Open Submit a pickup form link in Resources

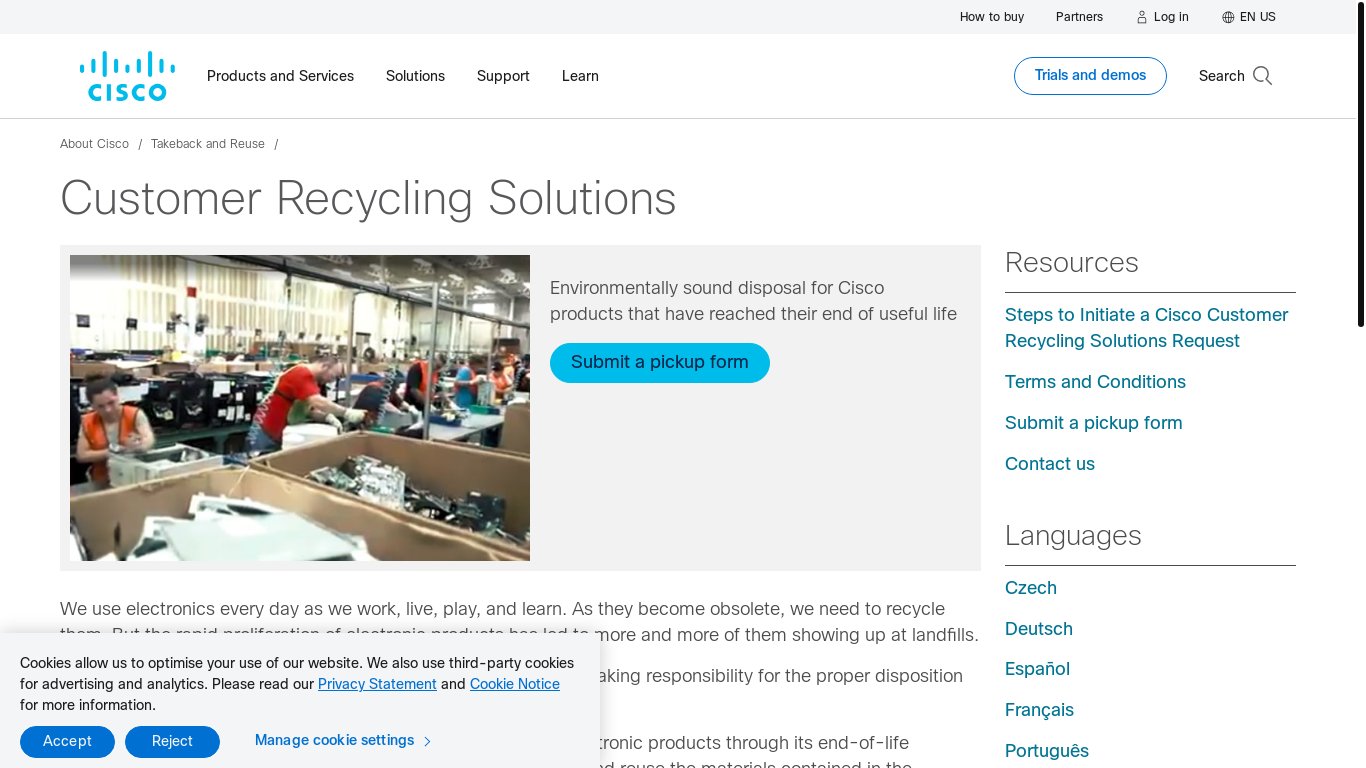click(x=1094, y=423)
